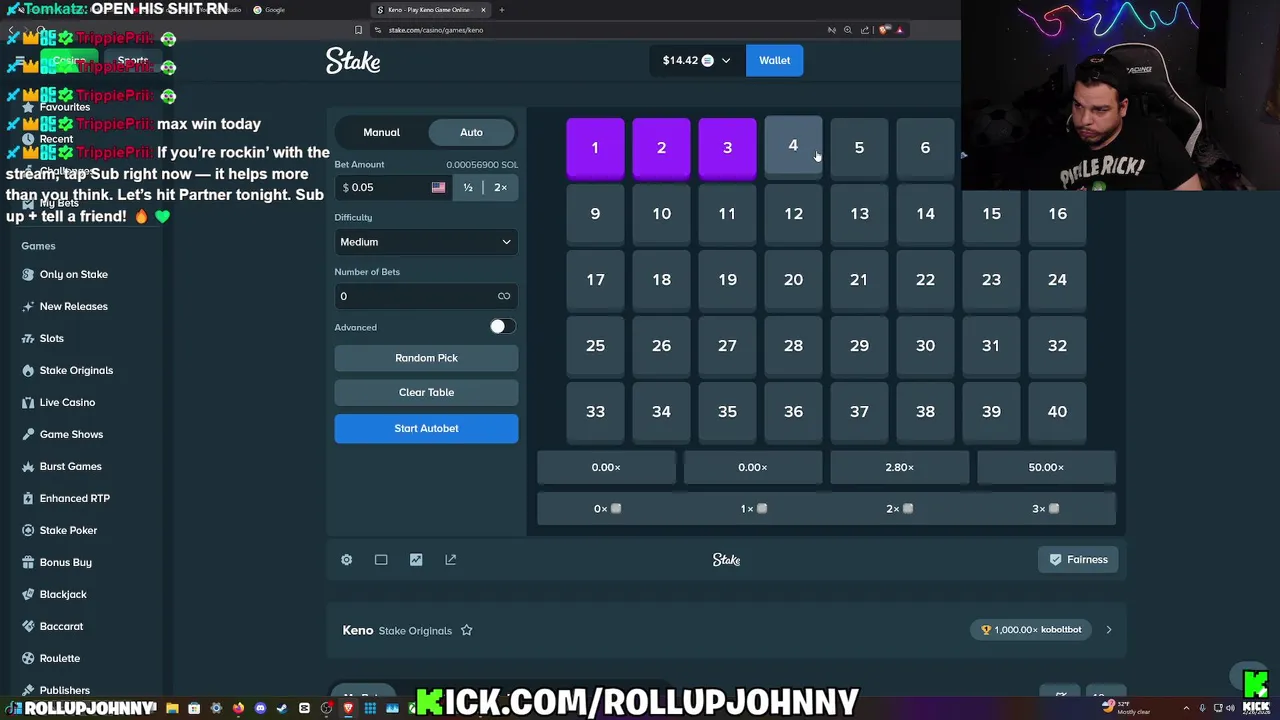The height and width of the screenshot is (720, 1280).
Task: Open live stats chart icon
Action: [x=416, y=560]
